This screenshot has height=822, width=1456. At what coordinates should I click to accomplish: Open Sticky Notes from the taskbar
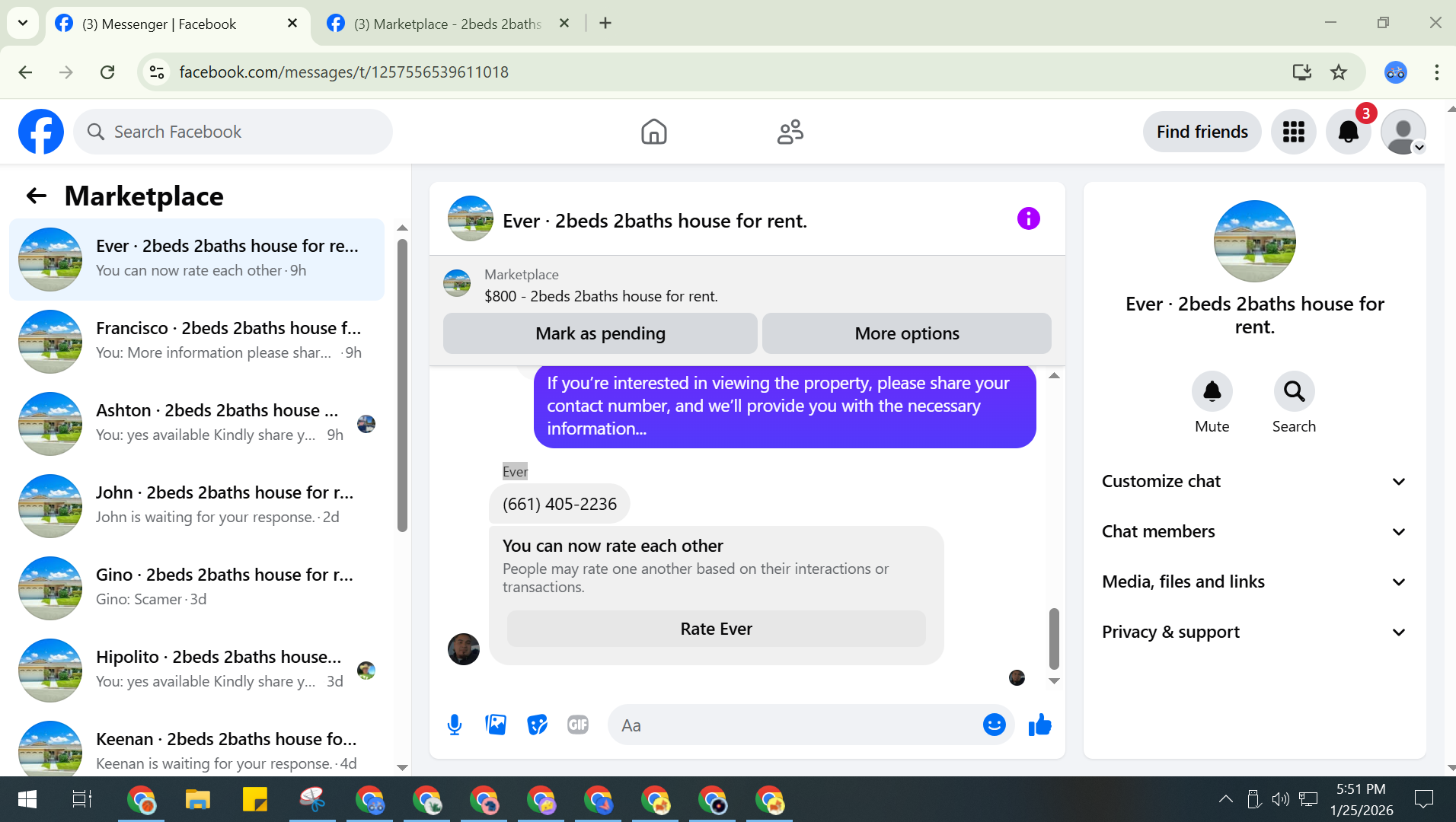pos(254,799)
